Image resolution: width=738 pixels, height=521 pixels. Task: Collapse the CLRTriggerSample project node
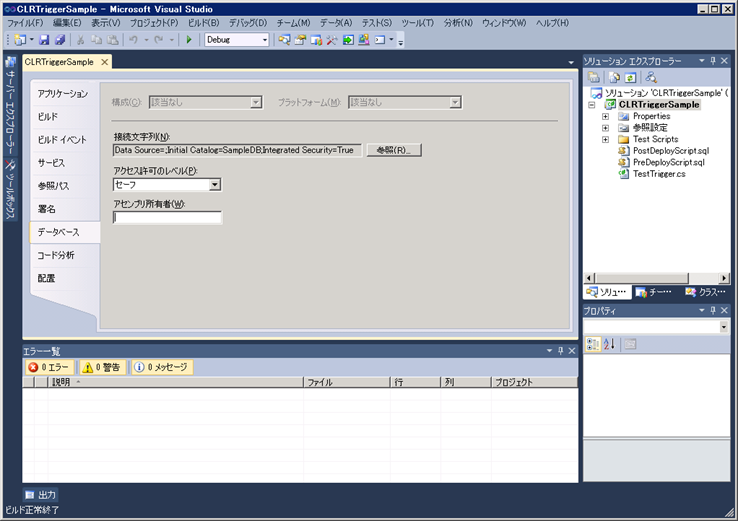pyautogui.click(x=592, y=105)
